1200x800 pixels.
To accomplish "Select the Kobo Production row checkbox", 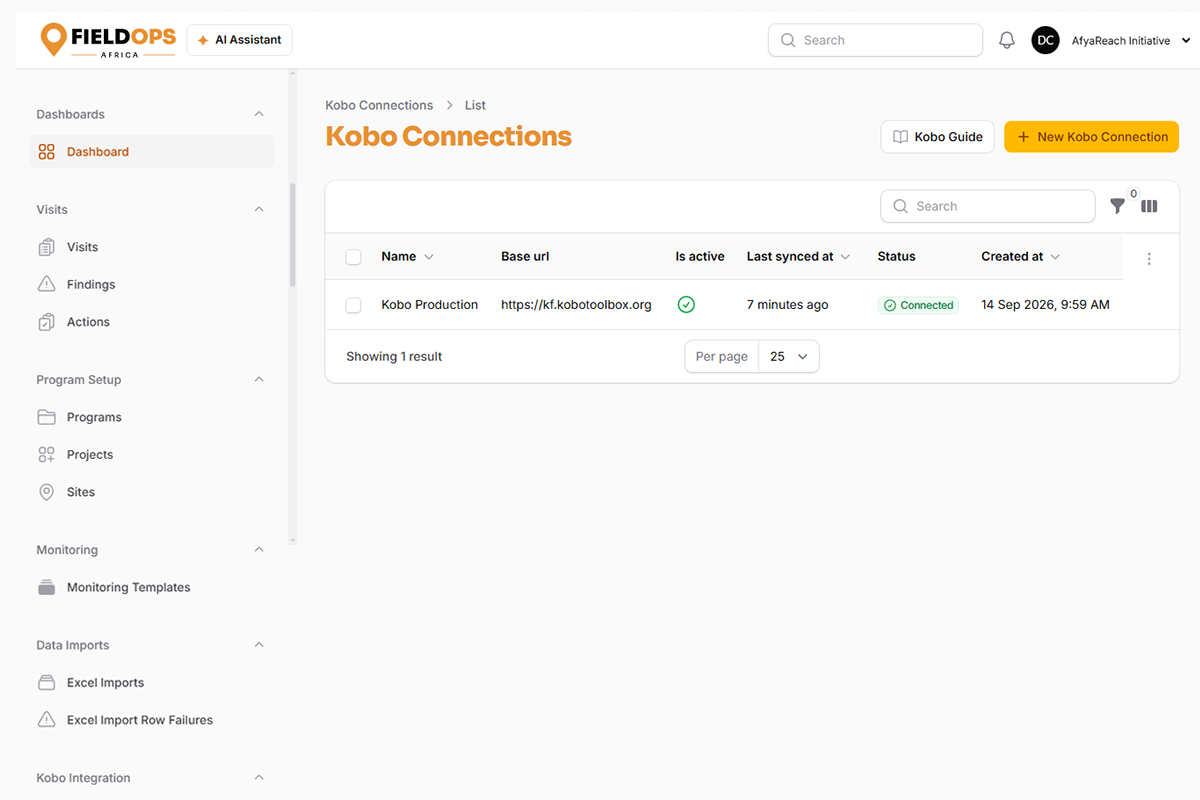I will pos(353,305).
